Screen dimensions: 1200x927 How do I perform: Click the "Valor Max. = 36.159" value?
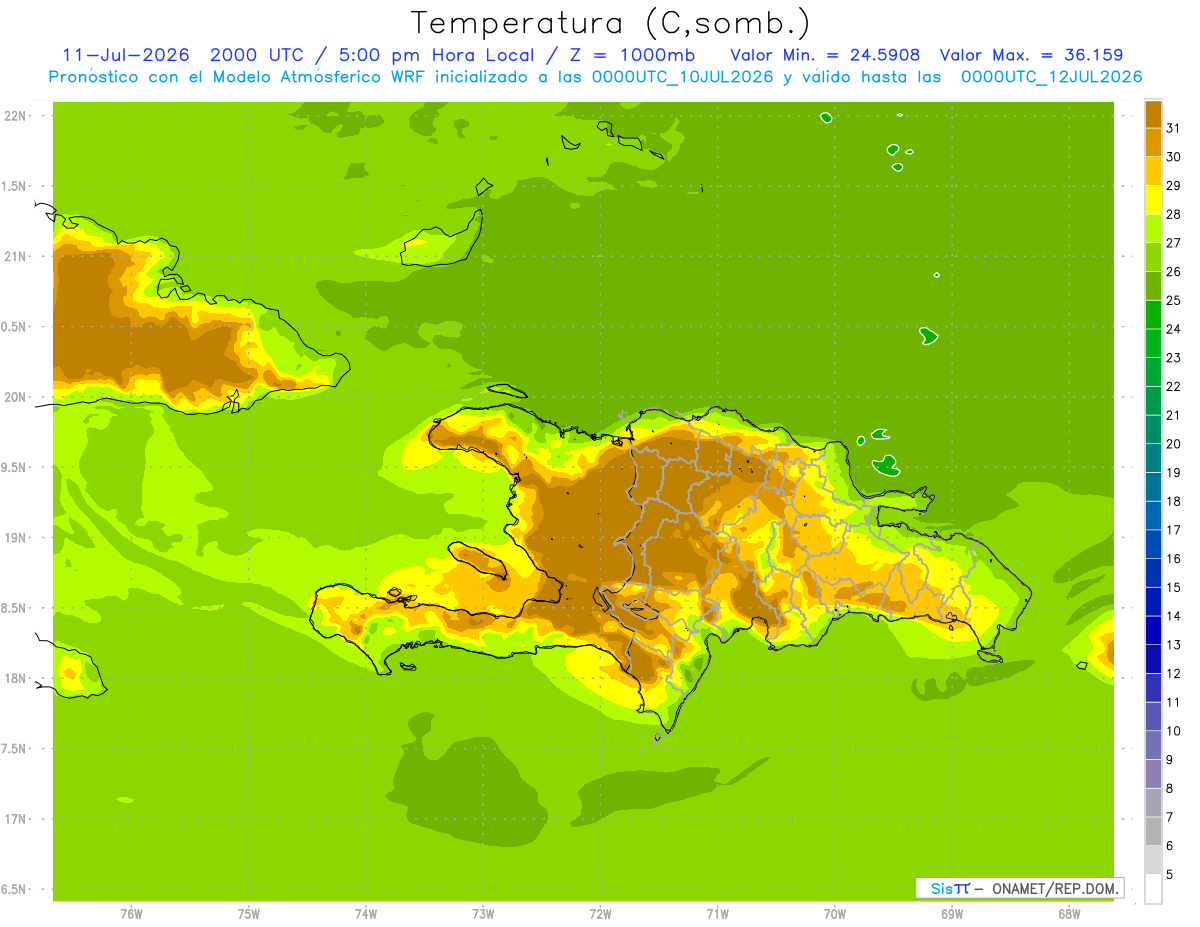(1032, 55)
